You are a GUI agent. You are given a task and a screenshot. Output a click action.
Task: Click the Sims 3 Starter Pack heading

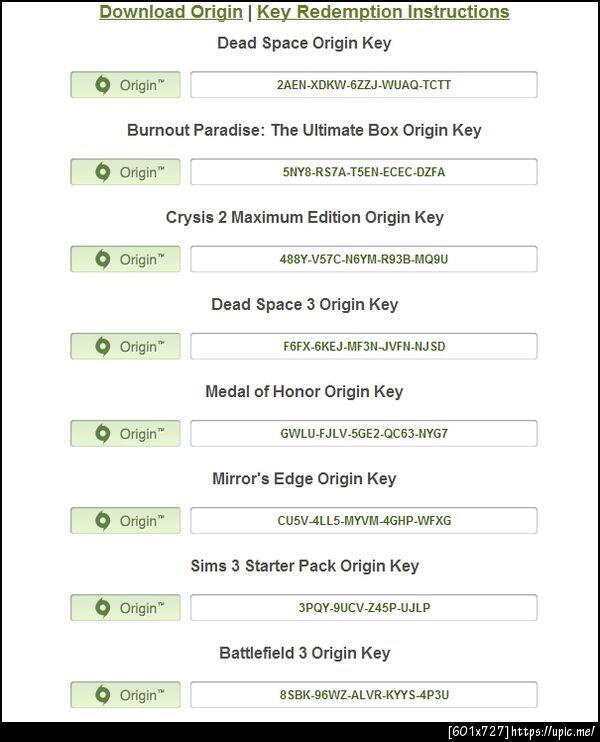click(304, 566)
